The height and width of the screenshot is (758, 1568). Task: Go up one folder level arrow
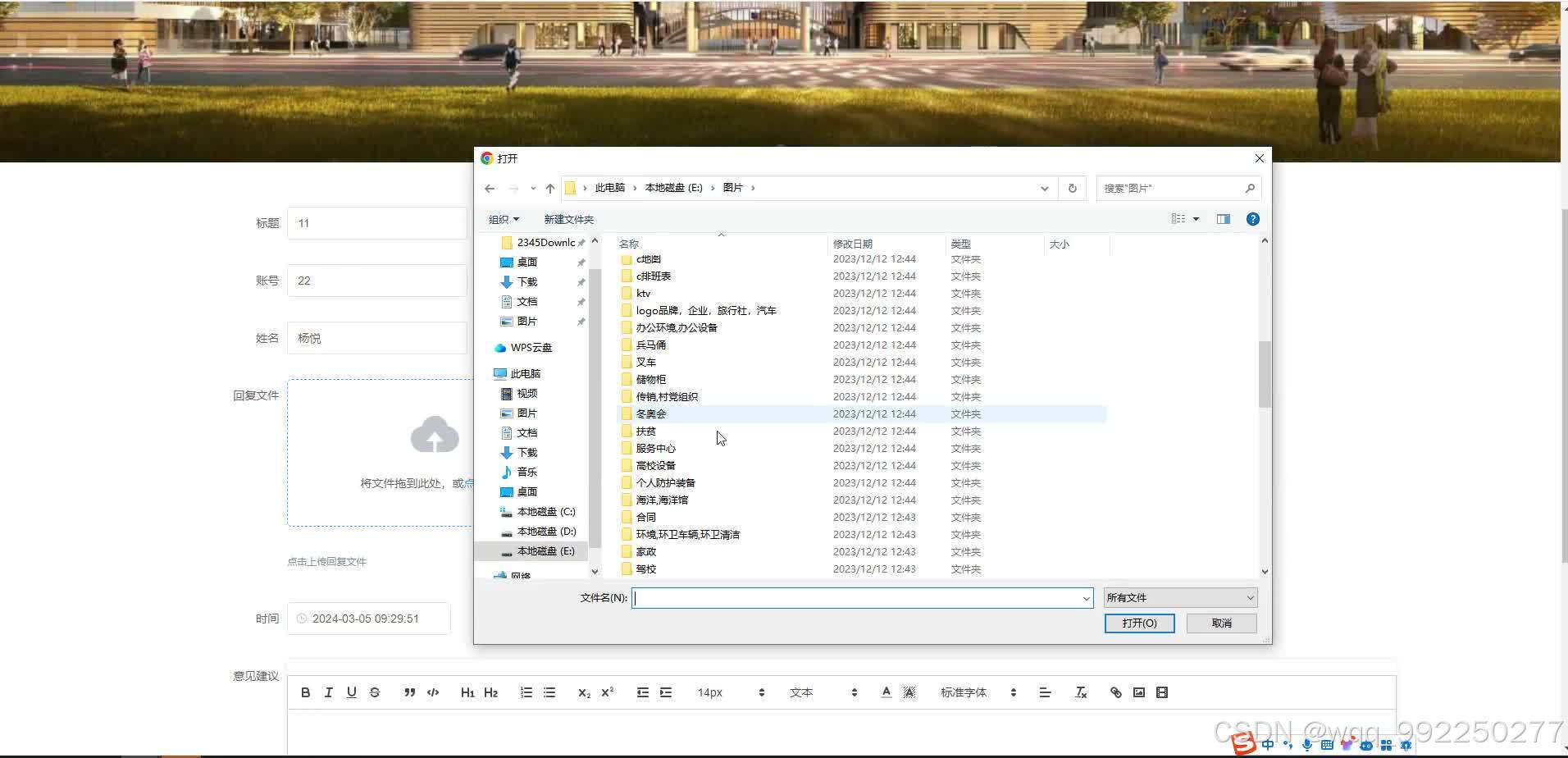[x=550, y=188]
